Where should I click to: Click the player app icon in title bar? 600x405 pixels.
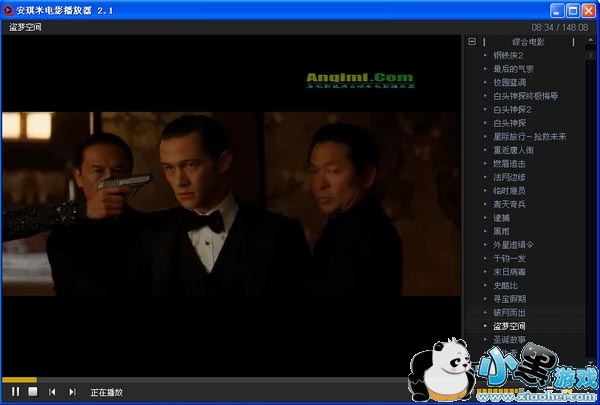pos(8,10)
